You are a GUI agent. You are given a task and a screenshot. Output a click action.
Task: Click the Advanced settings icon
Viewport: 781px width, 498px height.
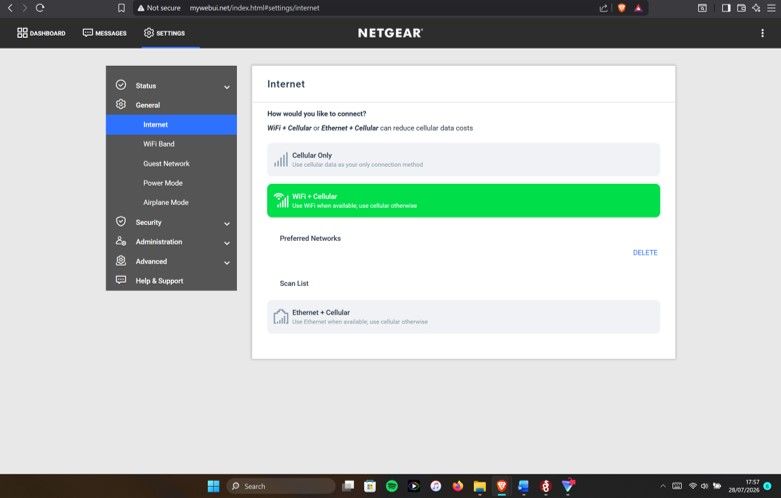tap(121, 260)
